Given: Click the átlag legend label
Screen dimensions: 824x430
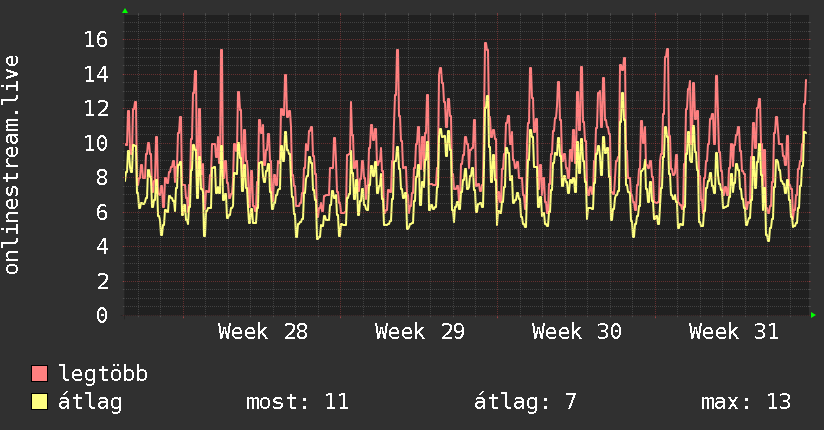Looking at the screenshot, I should [90, 402].
